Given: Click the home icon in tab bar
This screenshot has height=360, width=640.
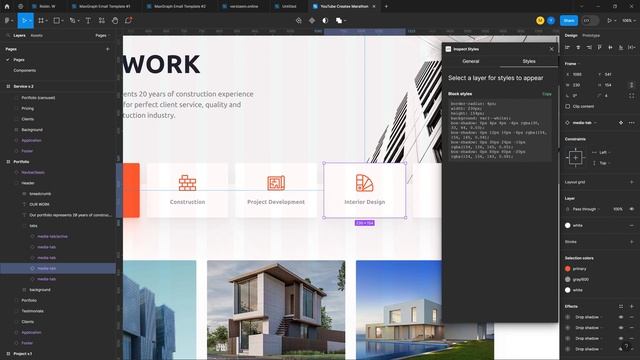Looking at the screenshot, I should [7, 7].
